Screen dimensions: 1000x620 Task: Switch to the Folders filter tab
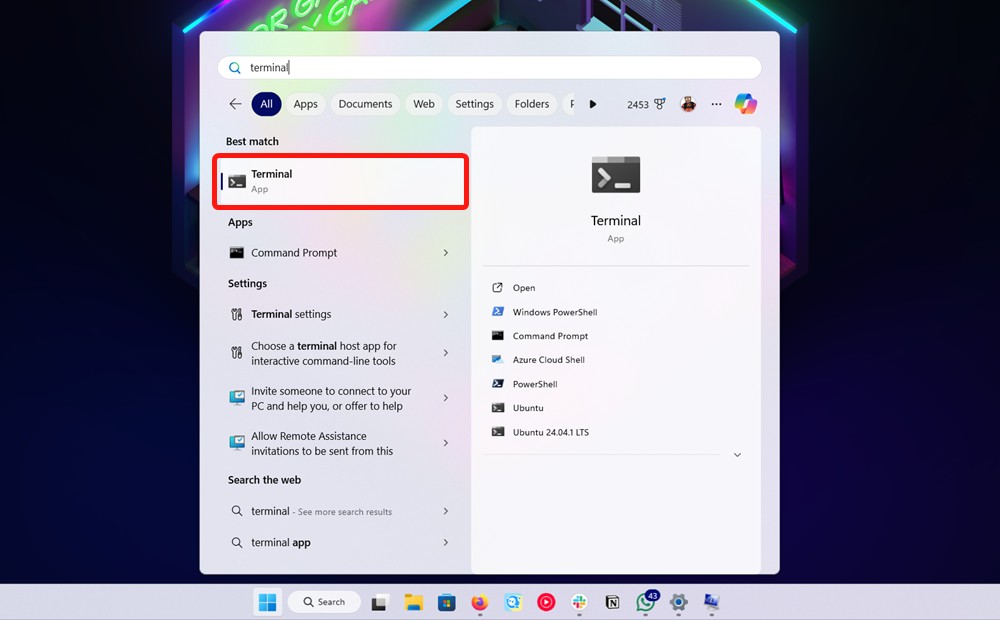click(532, 104)
